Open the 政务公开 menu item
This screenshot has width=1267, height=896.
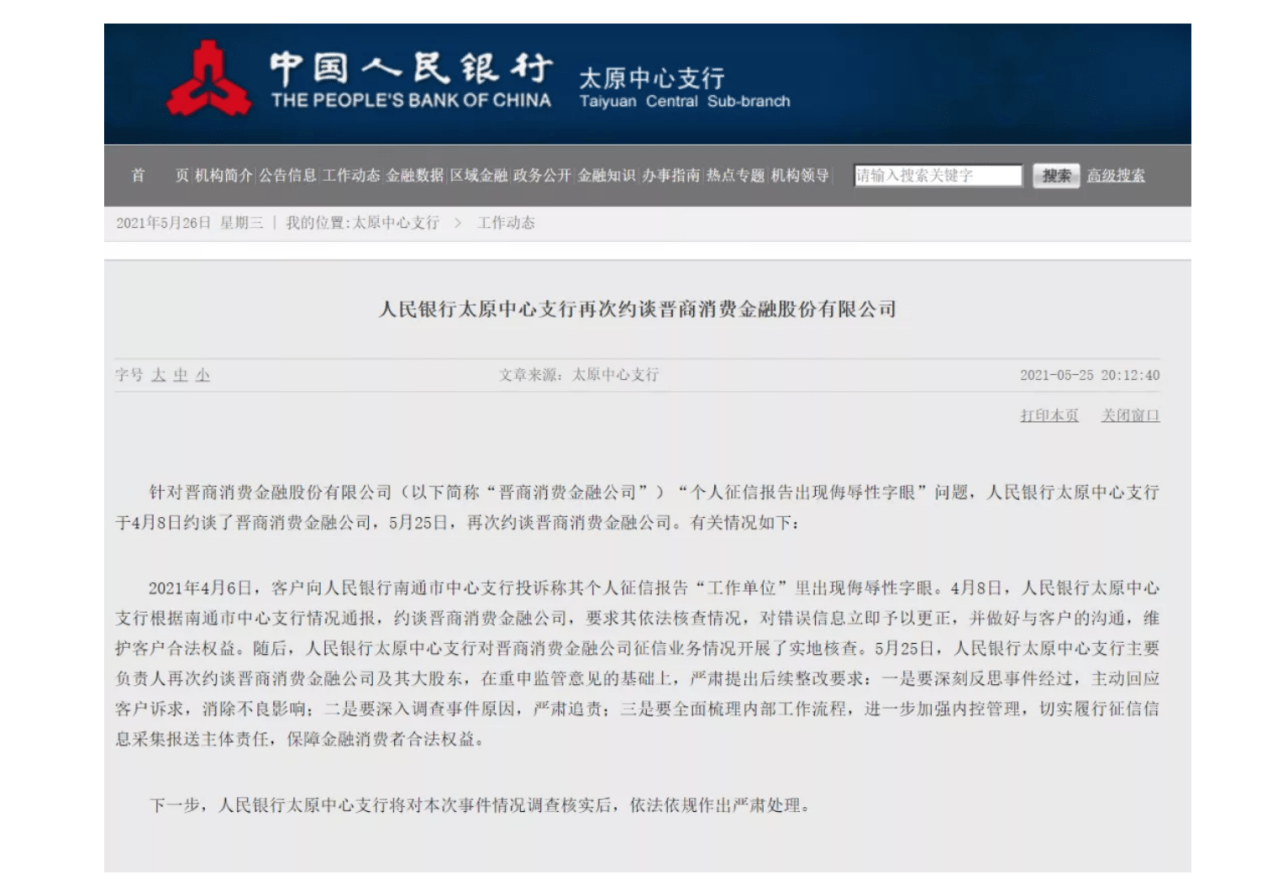click(x=543, y=176)
